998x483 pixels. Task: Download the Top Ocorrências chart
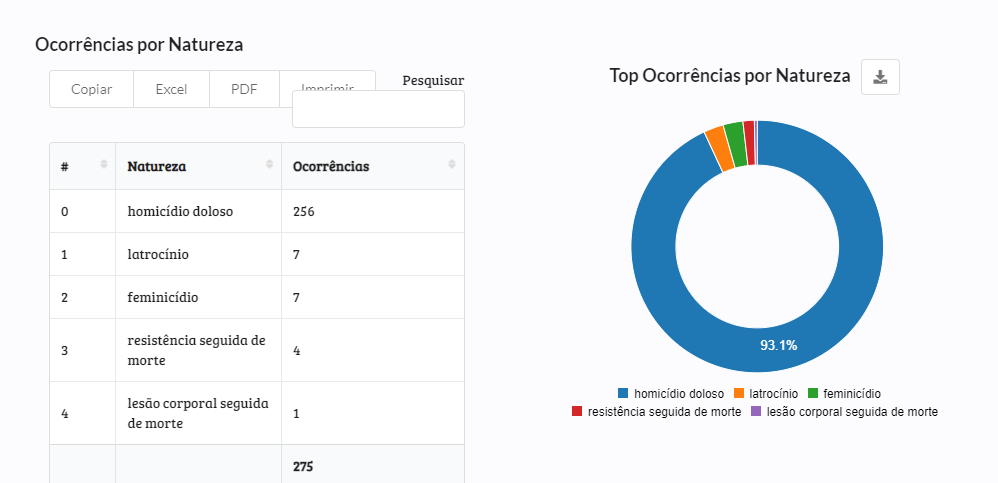(880, 77)
